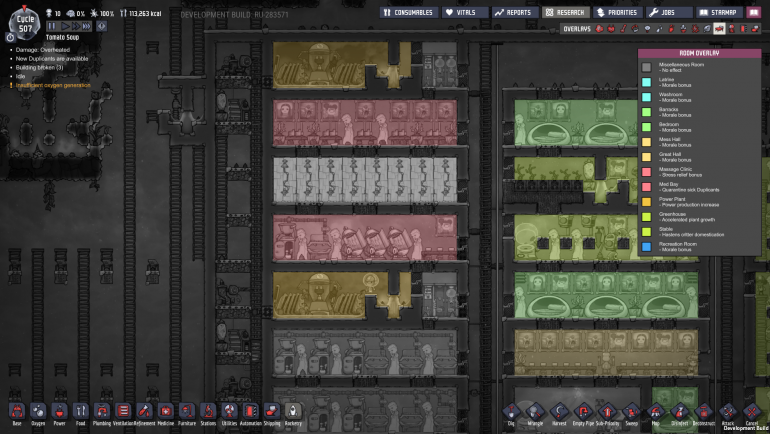
Task: Select the Mop tool
Action: click(656, 412)
